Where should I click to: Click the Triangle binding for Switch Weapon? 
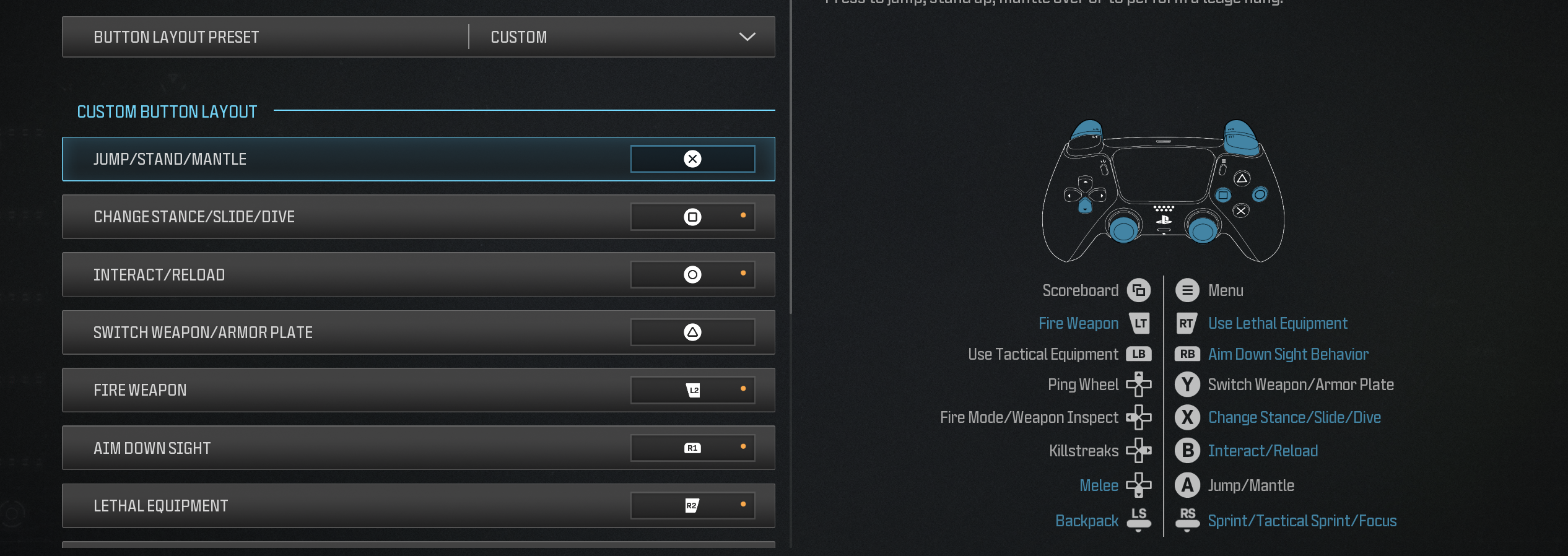click(692, 332)
